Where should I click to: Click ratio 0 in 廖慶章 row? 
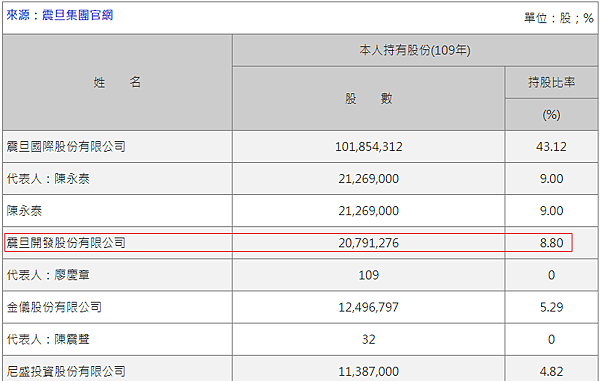[x=551, y=275]
